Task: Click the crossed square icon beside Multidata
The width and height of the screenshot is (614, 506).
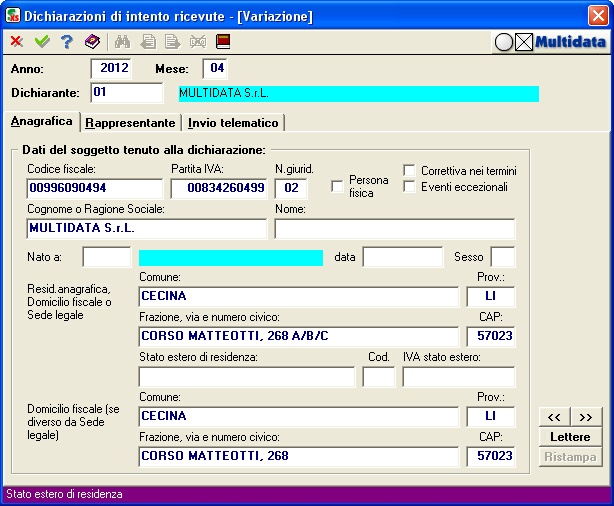Action: pyautogui.click(x=524, y=42)
